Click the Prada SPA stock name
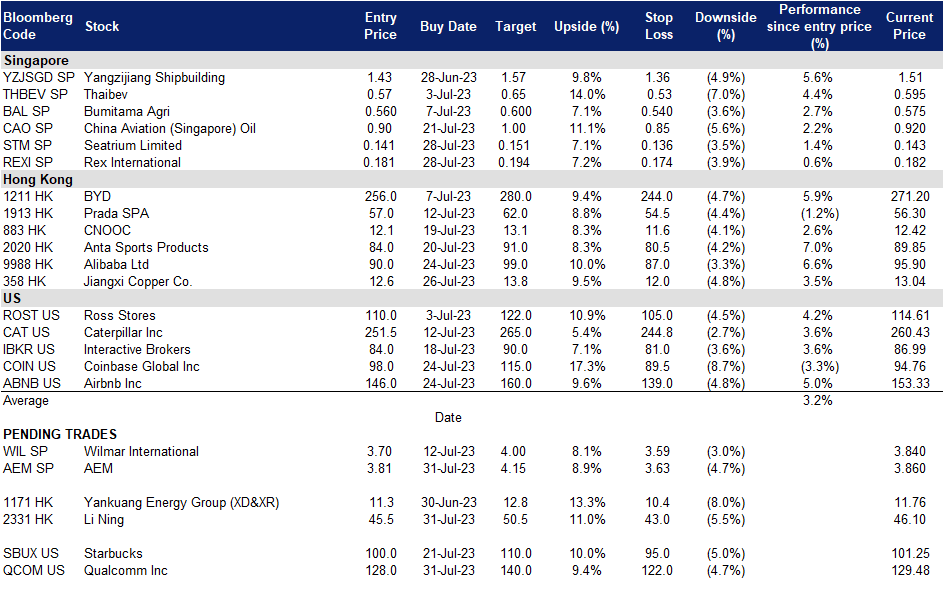The width and height of the screenshot is (943, 596). pyautogui.click(x=117, y=214)
